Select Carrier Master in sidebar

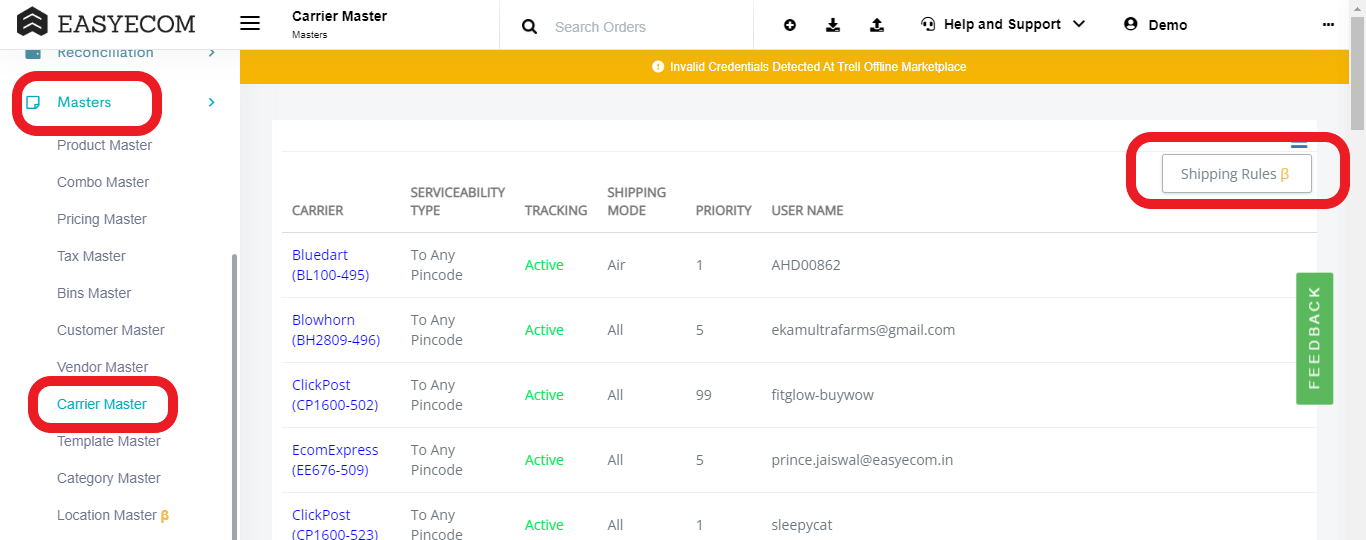pyautogui.click(x=102, y=404)
